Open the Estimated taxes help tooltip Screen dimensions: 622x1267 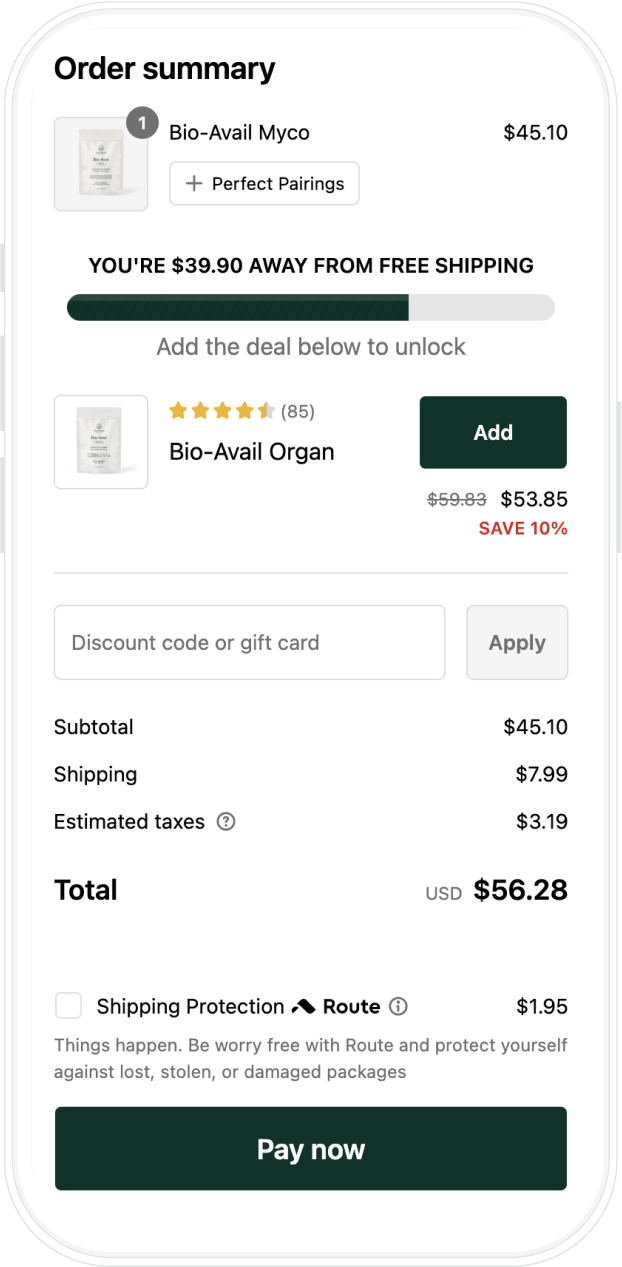coord(226,821)
